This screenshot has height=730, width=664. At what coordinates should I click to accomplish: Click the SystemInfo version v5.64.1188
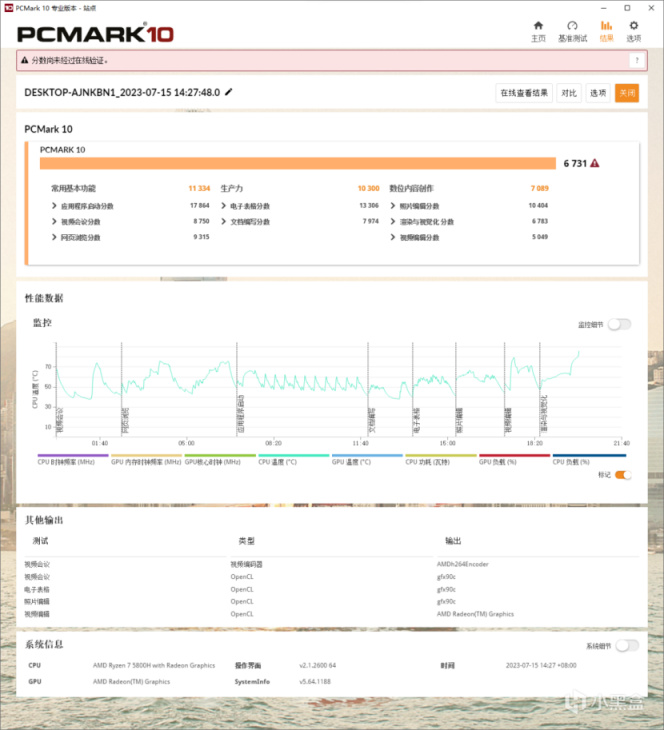coord(315,682)
